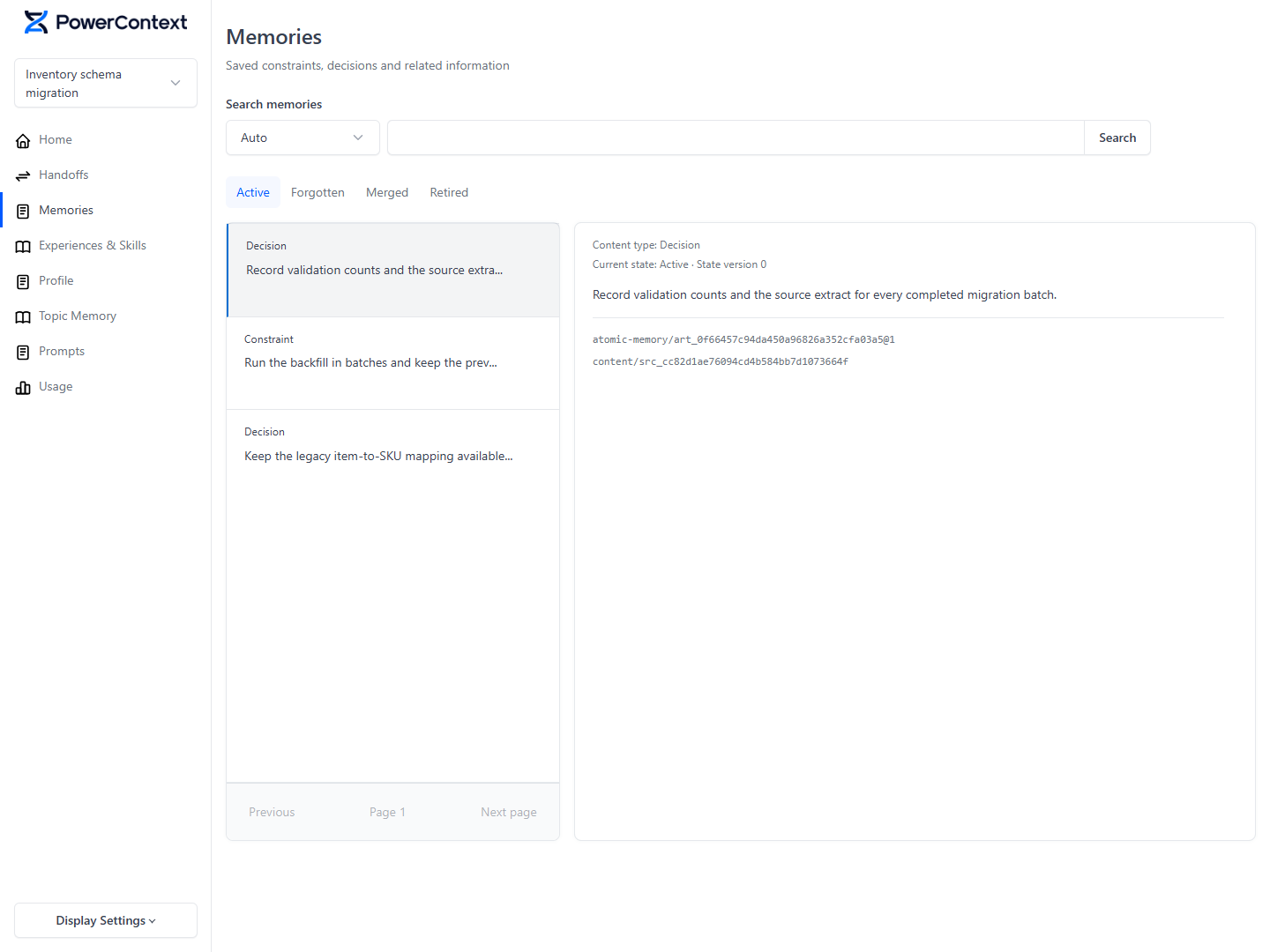Click content/src_cc82d1ae source reference
Image resolution: width=1270 pixels, height=952 pixels.
pyautogui.click(x=721, y=361)
